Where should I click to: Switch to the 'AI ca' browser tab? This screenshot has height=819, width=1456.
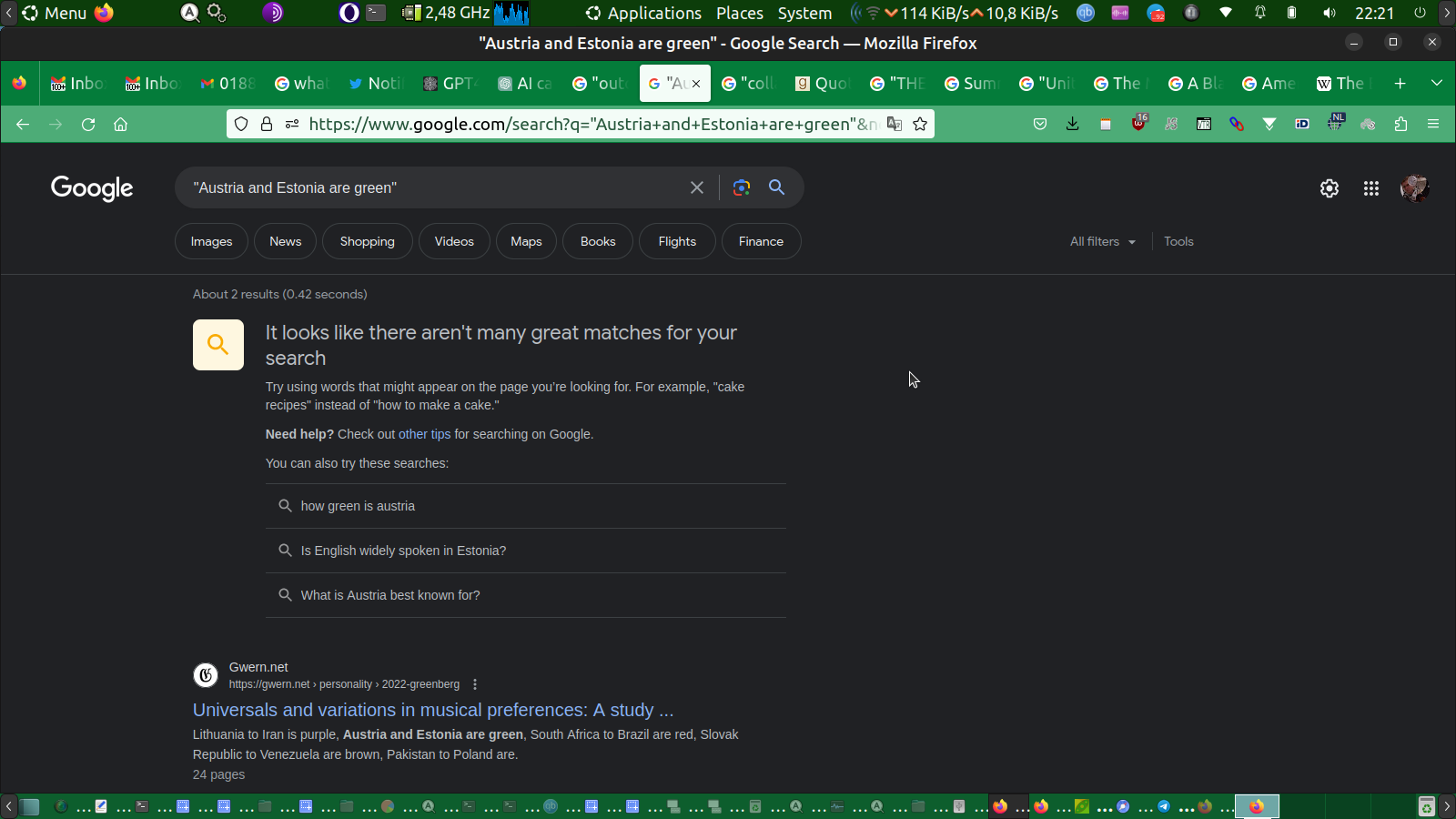[x=524, y=84]
